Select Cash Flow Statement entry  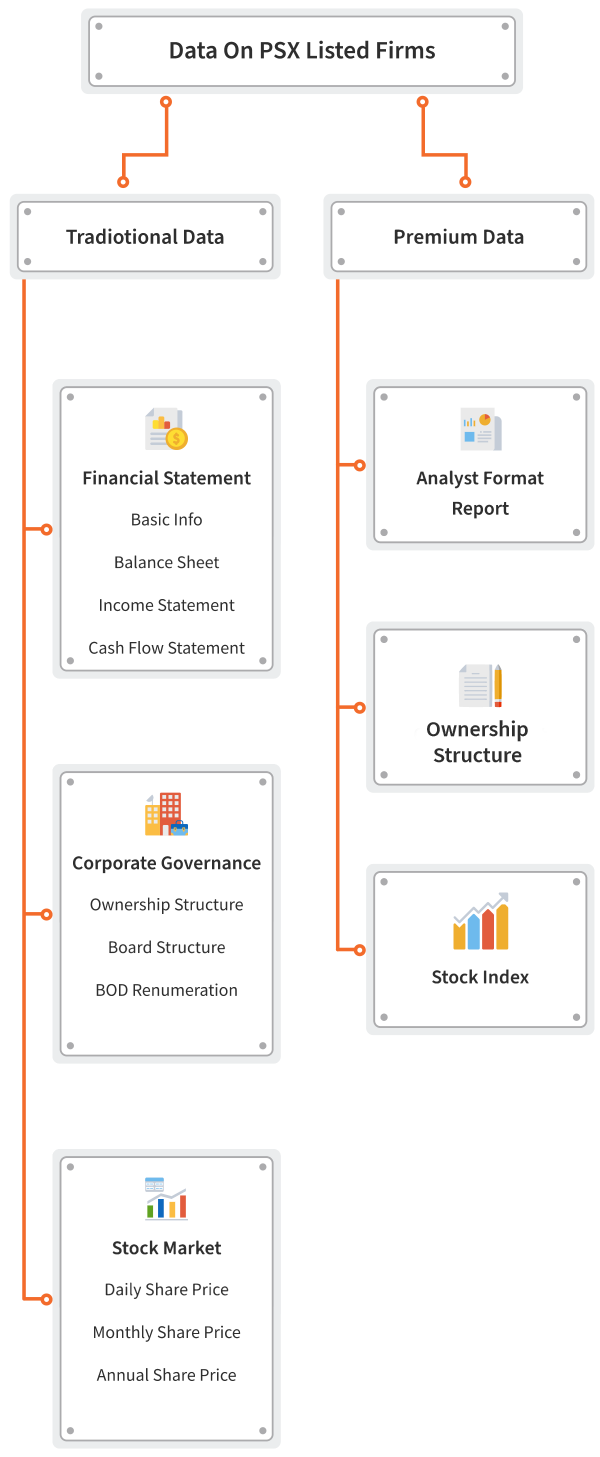pyautogui.click(x=166, y=648)
